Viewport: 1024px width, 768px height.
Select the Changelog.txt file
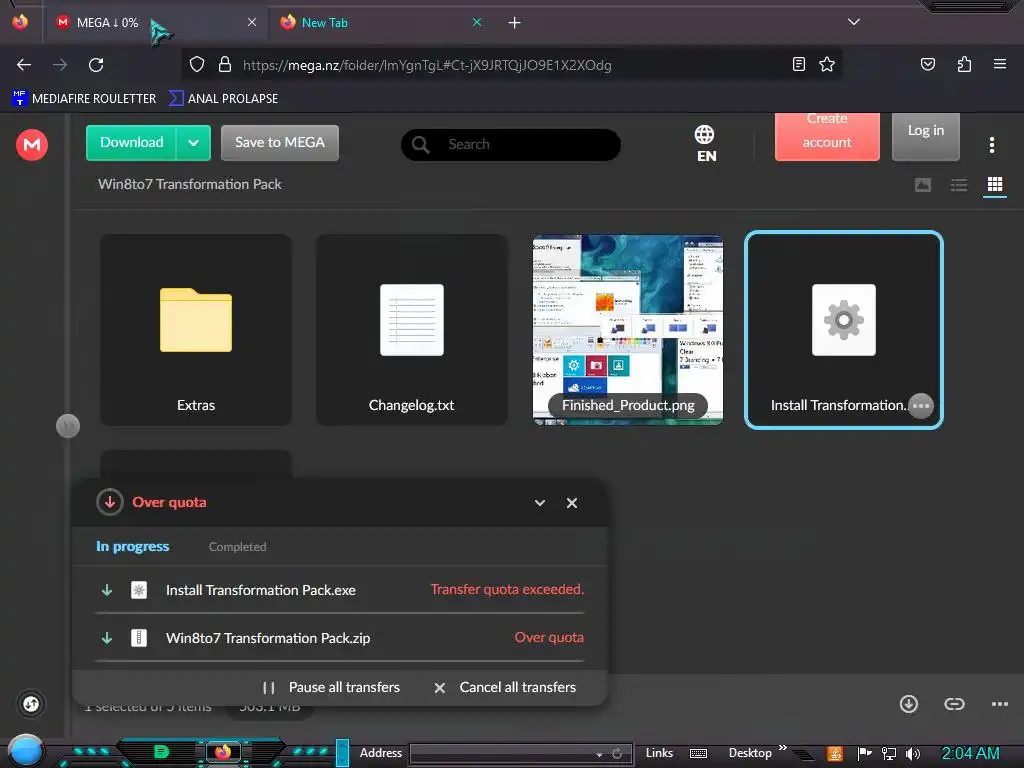(x=411, y=330)
